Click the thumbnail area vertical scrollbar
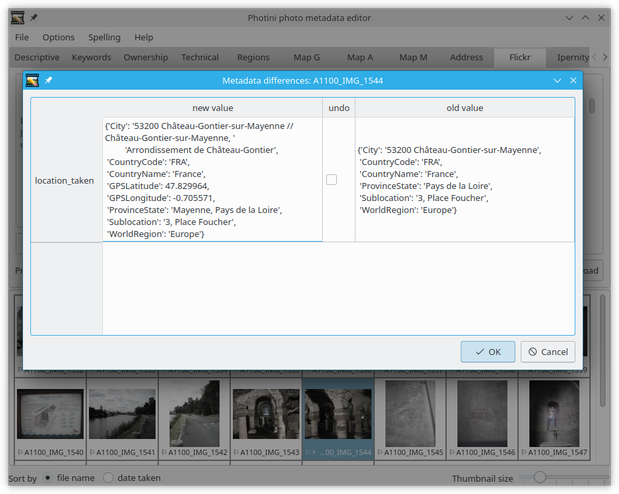The width and height of the screenshot is (619, 494). pos(602,351)
